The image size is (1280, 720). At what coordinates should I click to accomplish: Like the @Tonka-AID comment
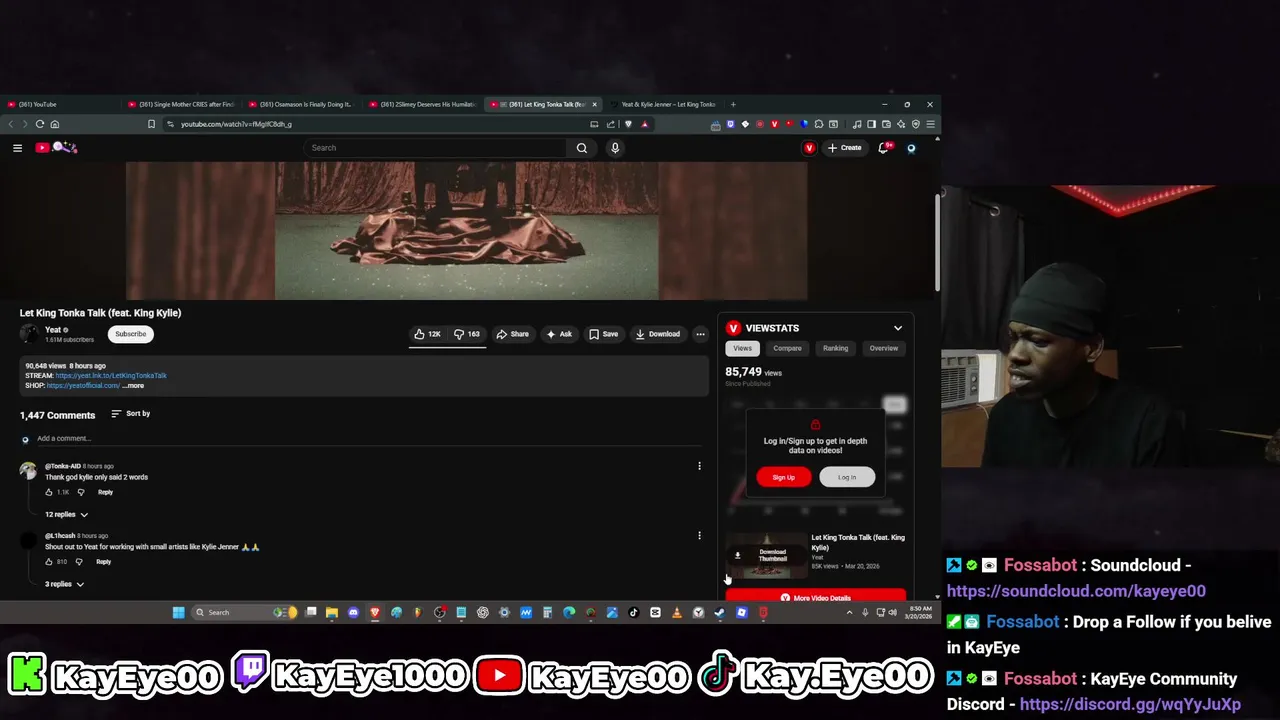[x=49, y=492]
